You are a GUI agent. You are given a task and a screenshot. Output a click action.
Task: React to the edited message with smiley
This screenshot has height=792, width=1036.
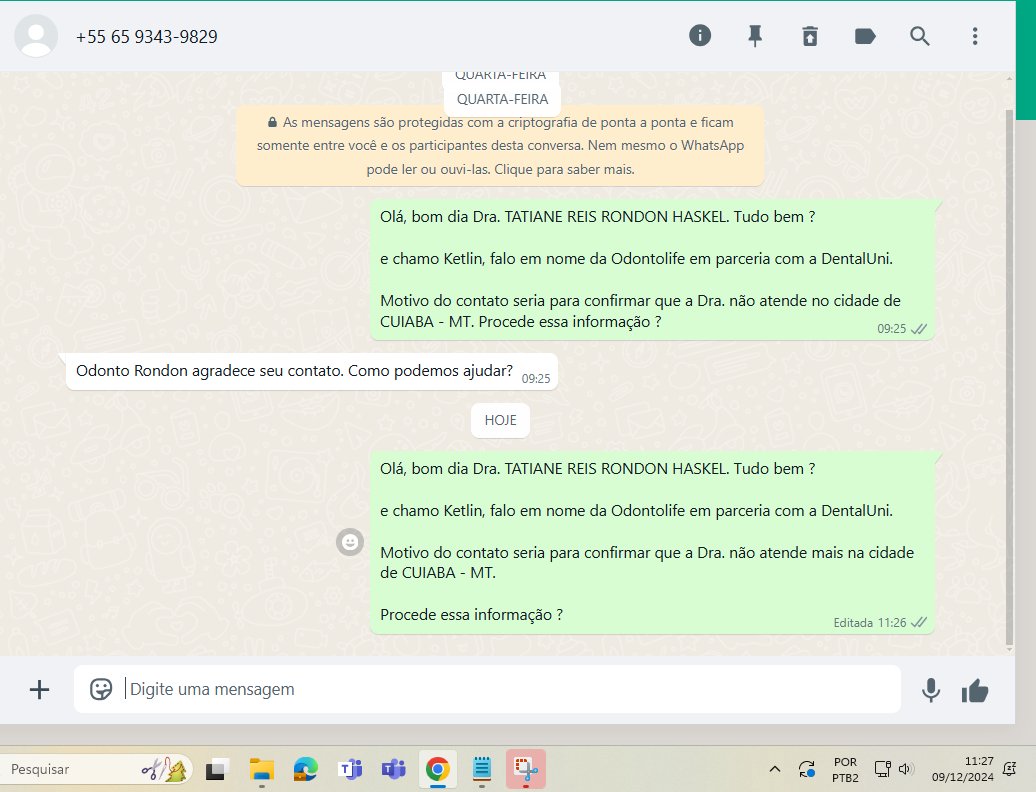click(350, 542)
